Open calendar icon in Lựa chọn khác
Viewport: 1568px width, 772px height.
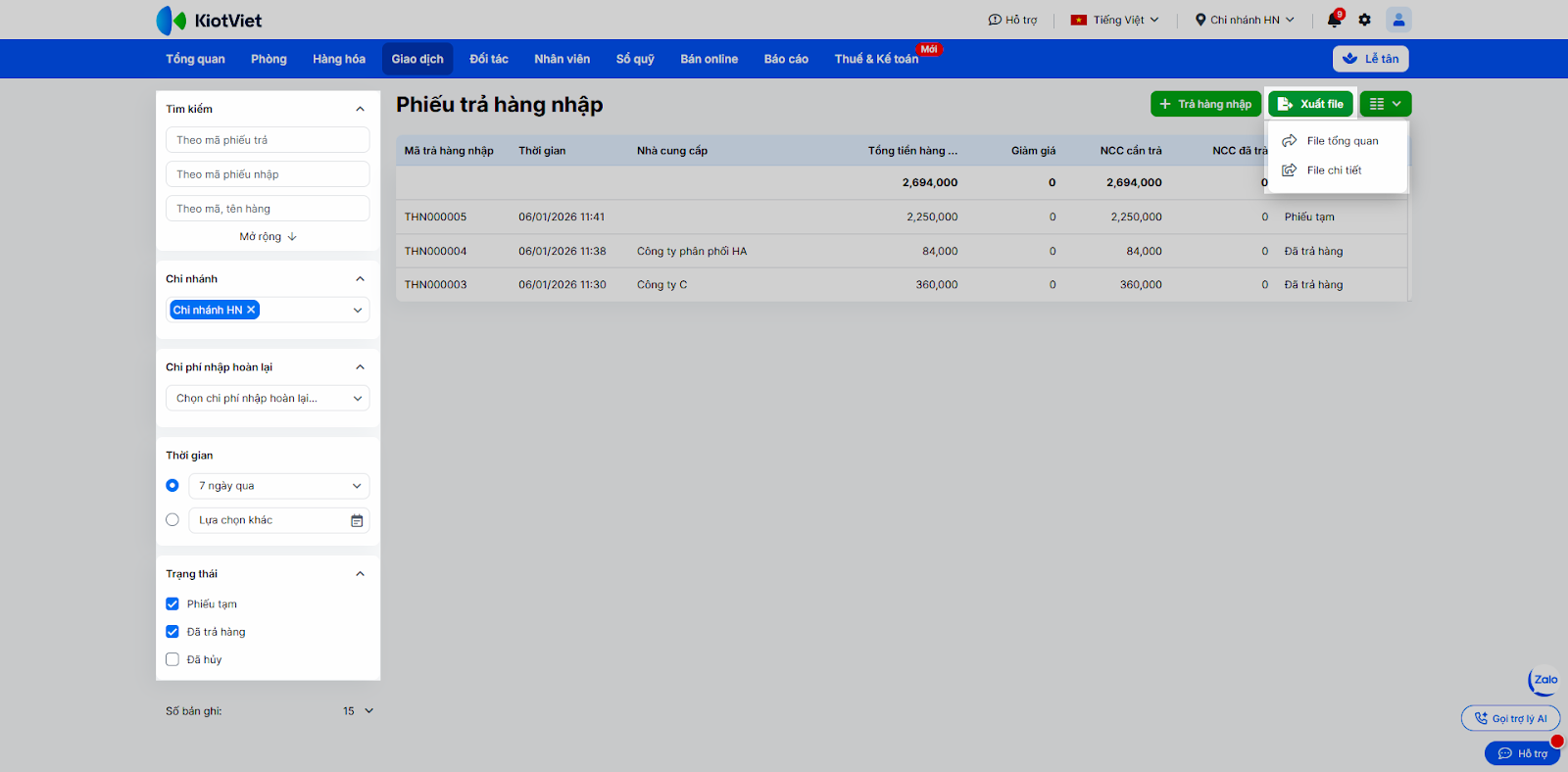pyautogui.click(x=357, y=520)
